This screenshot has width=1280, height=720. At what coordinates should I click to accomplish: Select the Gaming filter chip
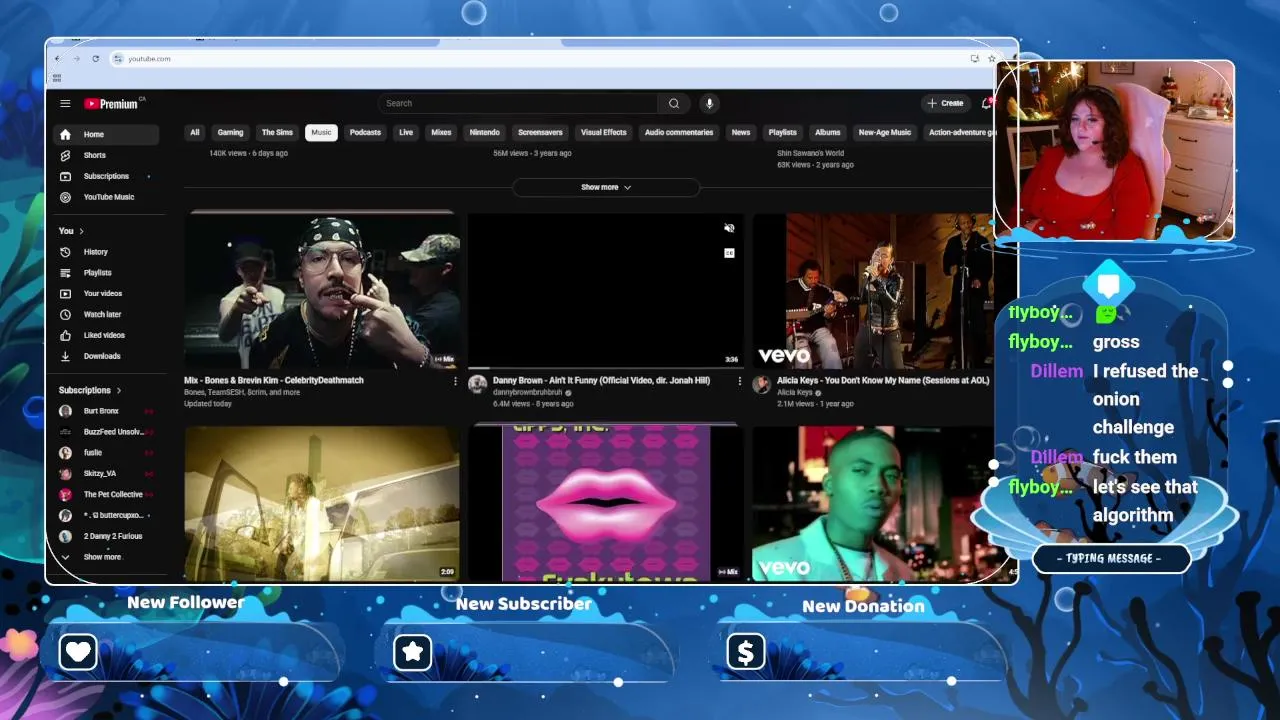231,132
